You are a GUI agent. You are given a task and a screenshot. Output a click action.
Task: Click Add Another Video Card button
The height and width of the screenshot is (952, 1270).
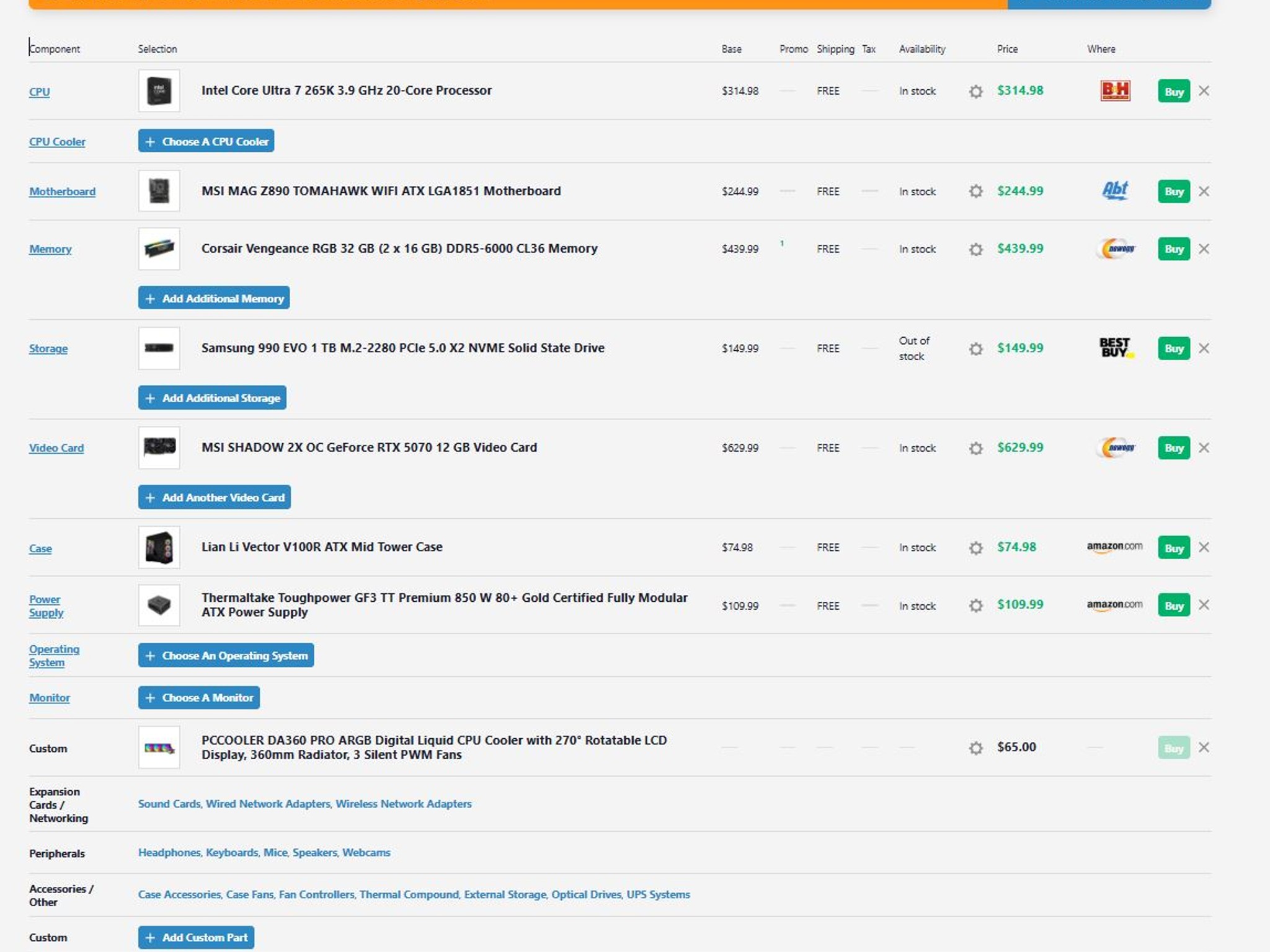[x=215, y=497]
